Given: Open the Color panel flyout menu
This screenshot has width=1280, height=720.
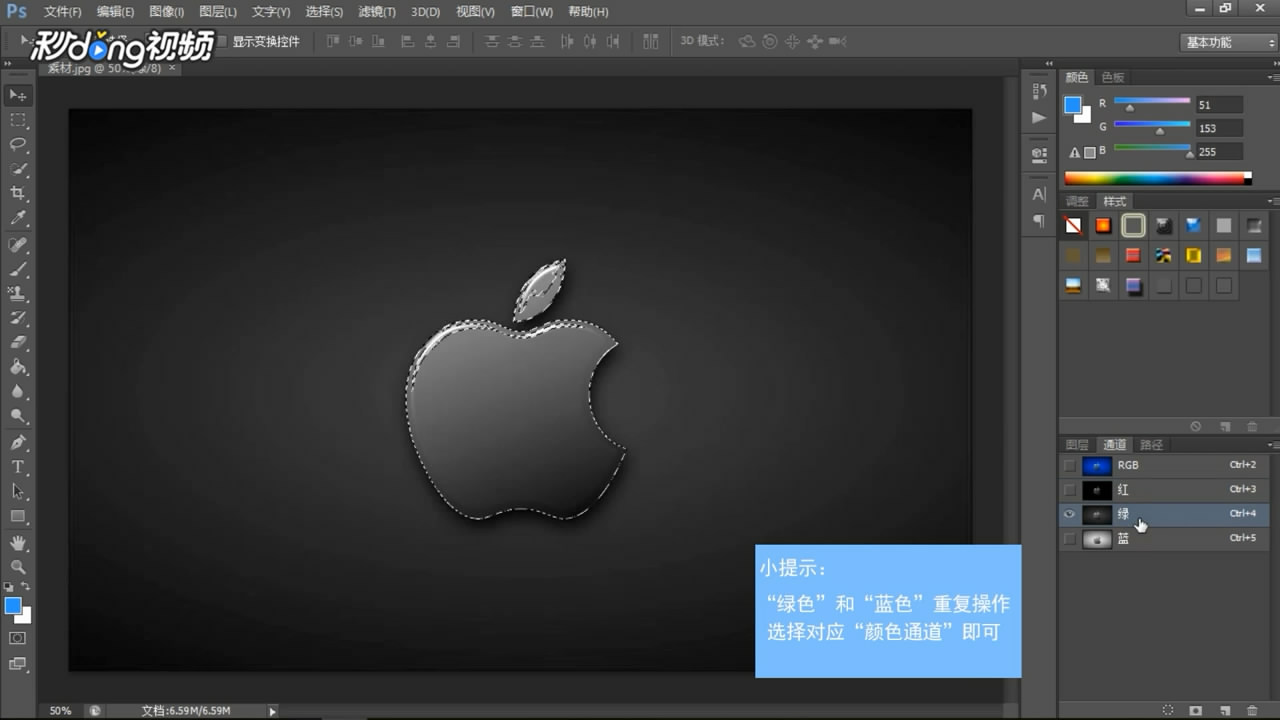Looking at the screenshot, I should coord(1273,77).
